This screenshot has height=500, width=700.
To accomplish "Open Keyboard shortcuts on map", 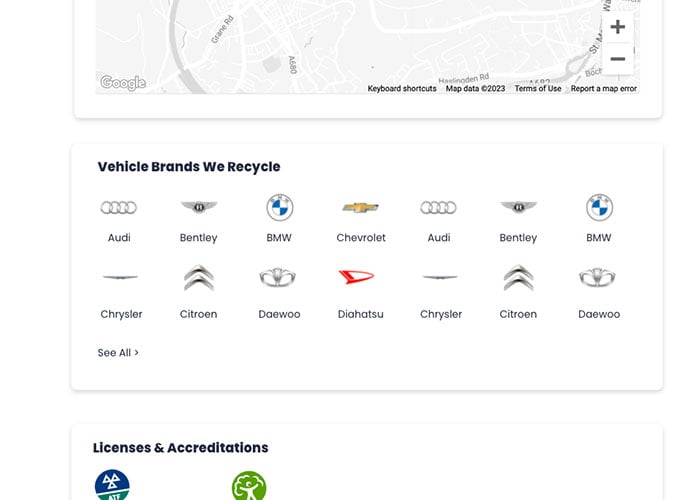I will click(402, 88).
